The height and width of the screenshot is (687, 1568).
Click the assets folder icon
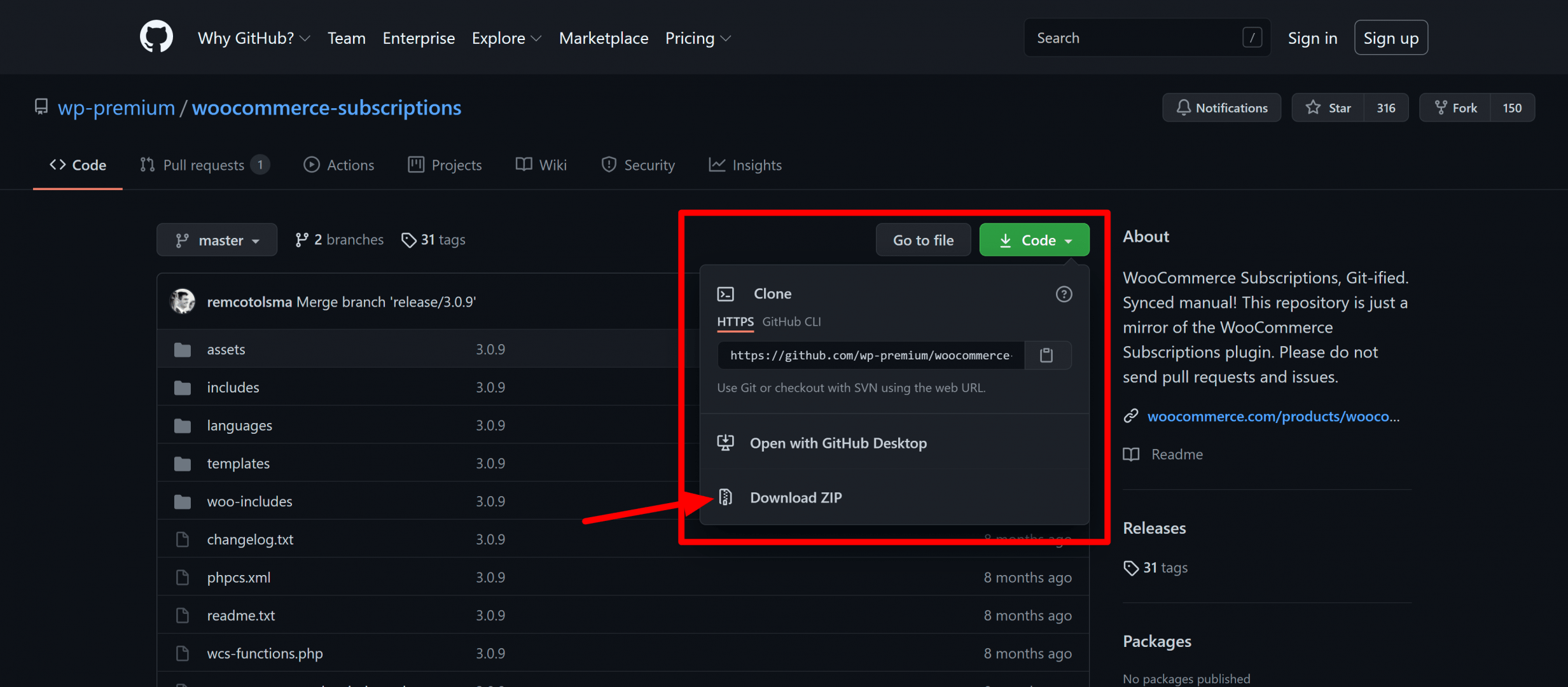click(183, 350)
